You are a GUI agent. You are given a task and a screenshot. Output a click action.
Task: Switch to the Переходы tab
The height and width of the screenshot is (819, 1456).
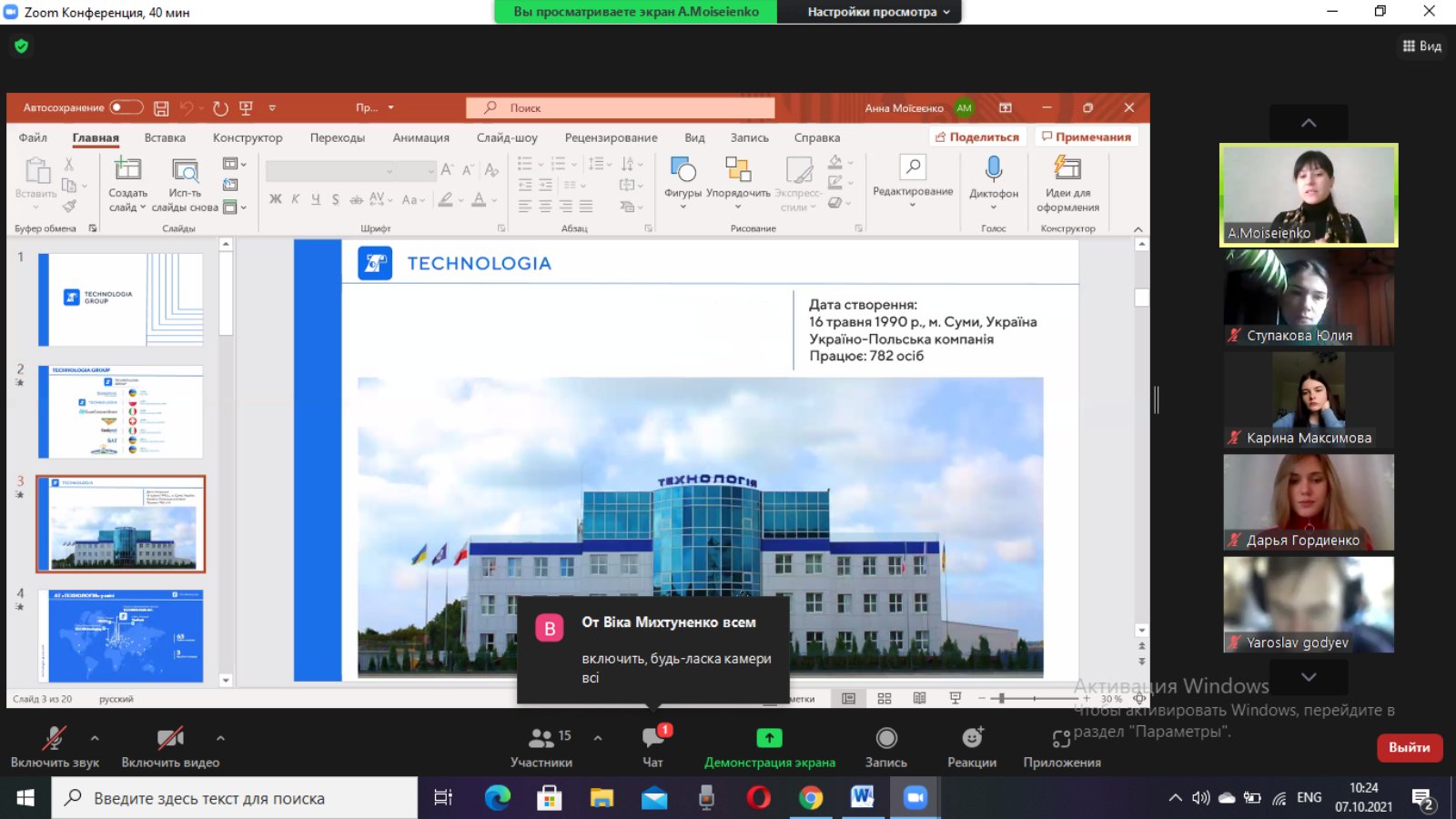(x=338, y=137)
